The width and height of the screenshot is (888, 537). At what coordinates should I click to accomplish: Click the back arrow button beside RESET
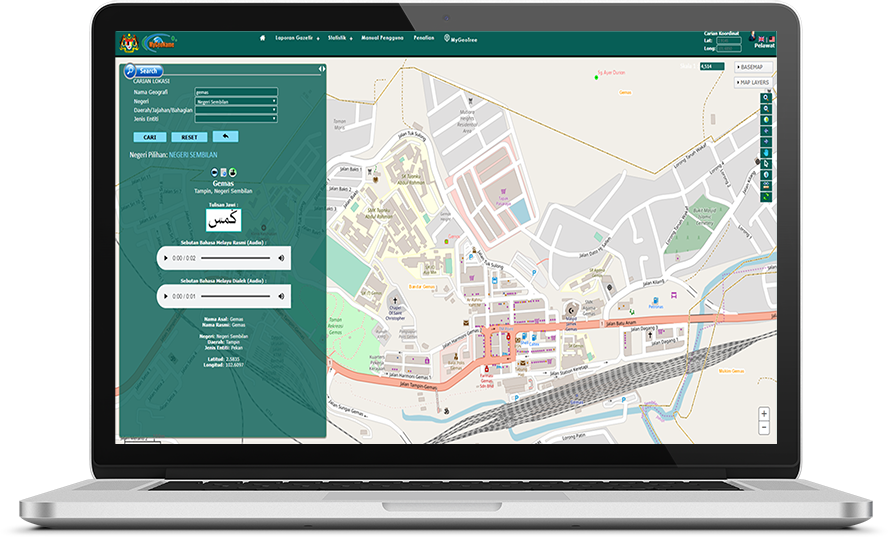click(x=225, y=137)
